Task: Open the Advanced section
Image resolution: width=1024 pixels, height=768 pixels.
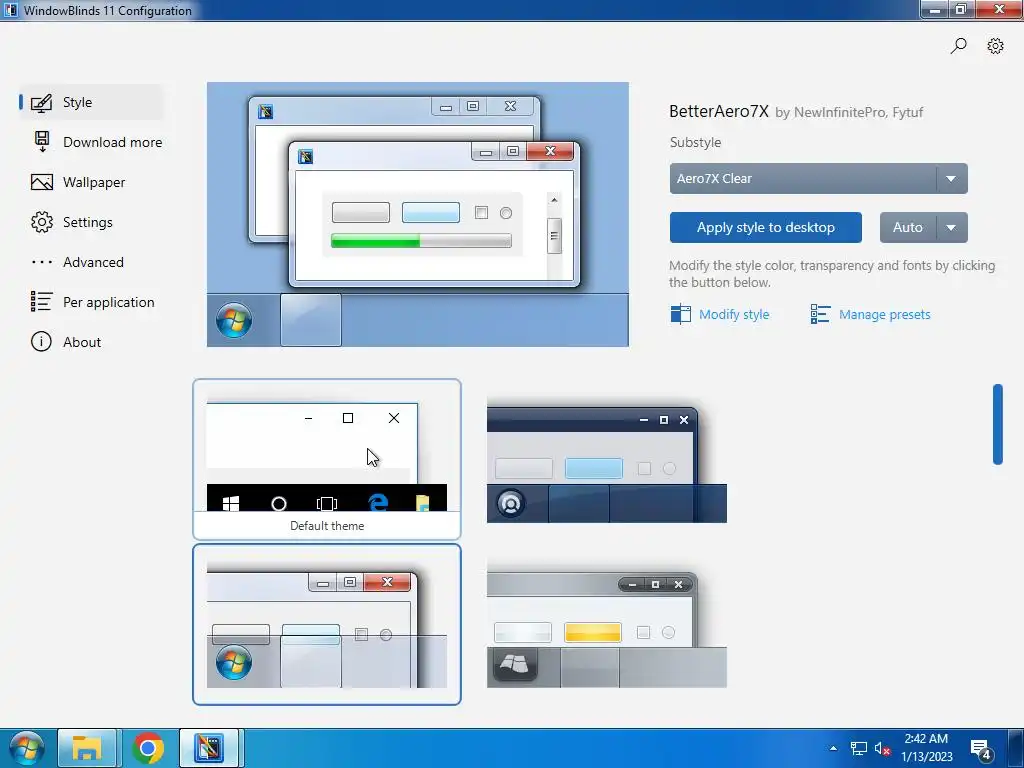Action: [91, 262]
